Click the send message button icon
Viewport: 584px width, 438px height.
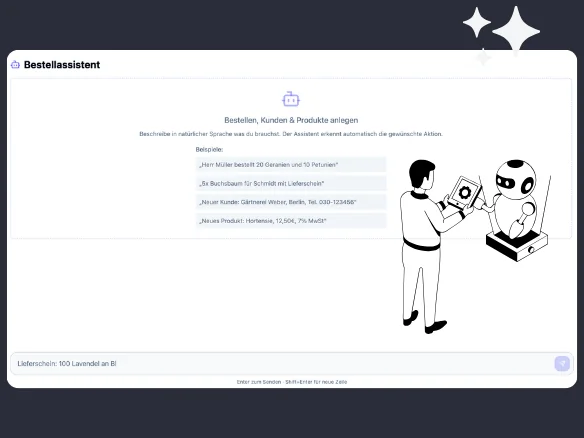coord(562,364)
